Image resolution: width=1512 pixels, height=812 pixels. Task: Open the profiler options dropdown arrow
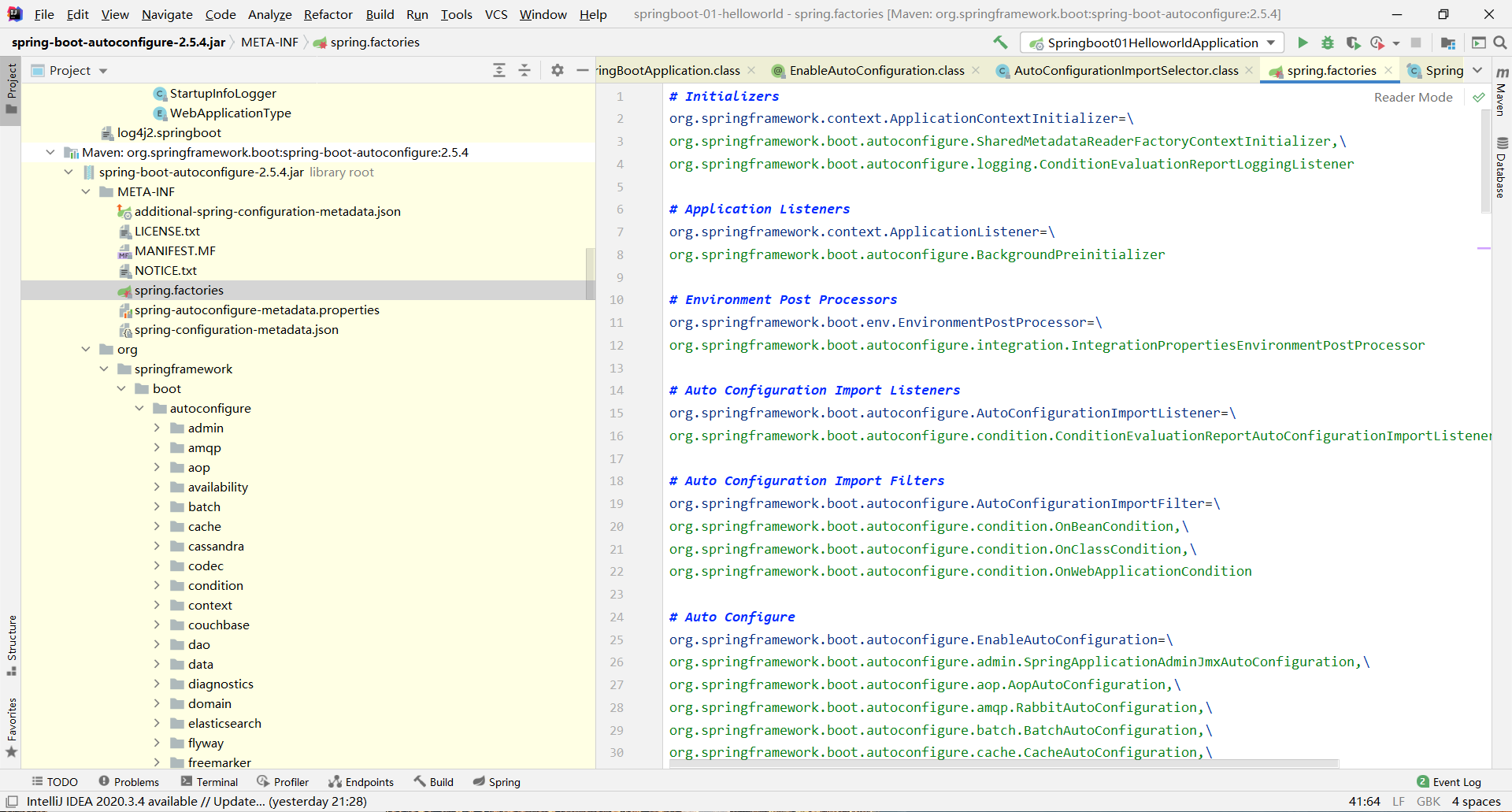tap(1396, 43)
